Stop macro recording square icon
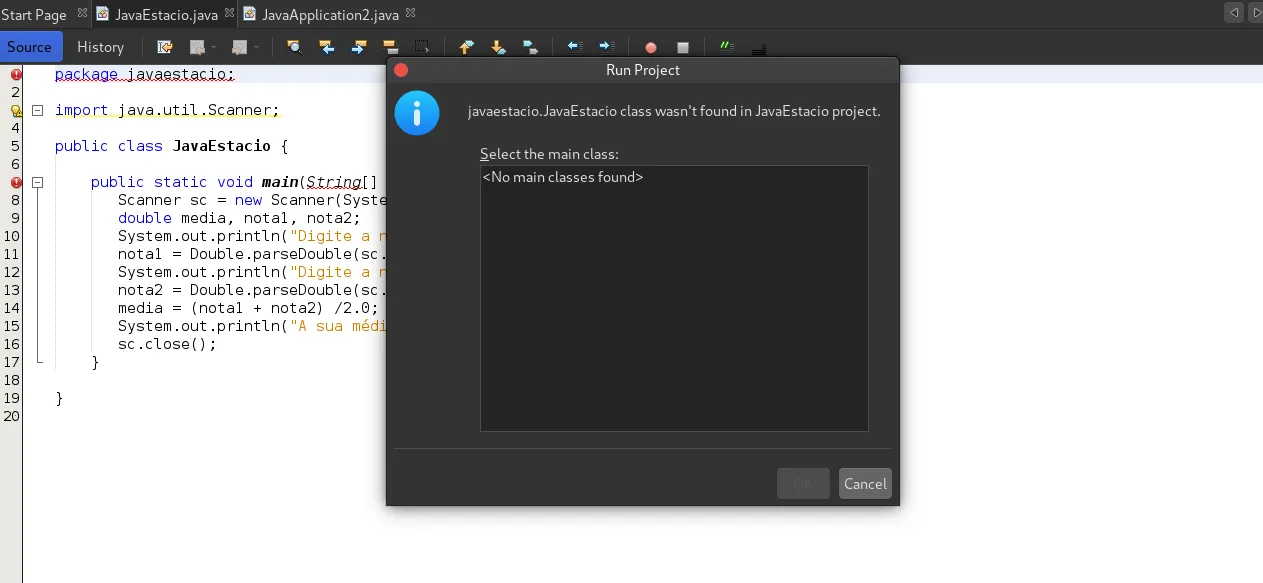This screenshot has width=1263, height=583. [683, 48]
